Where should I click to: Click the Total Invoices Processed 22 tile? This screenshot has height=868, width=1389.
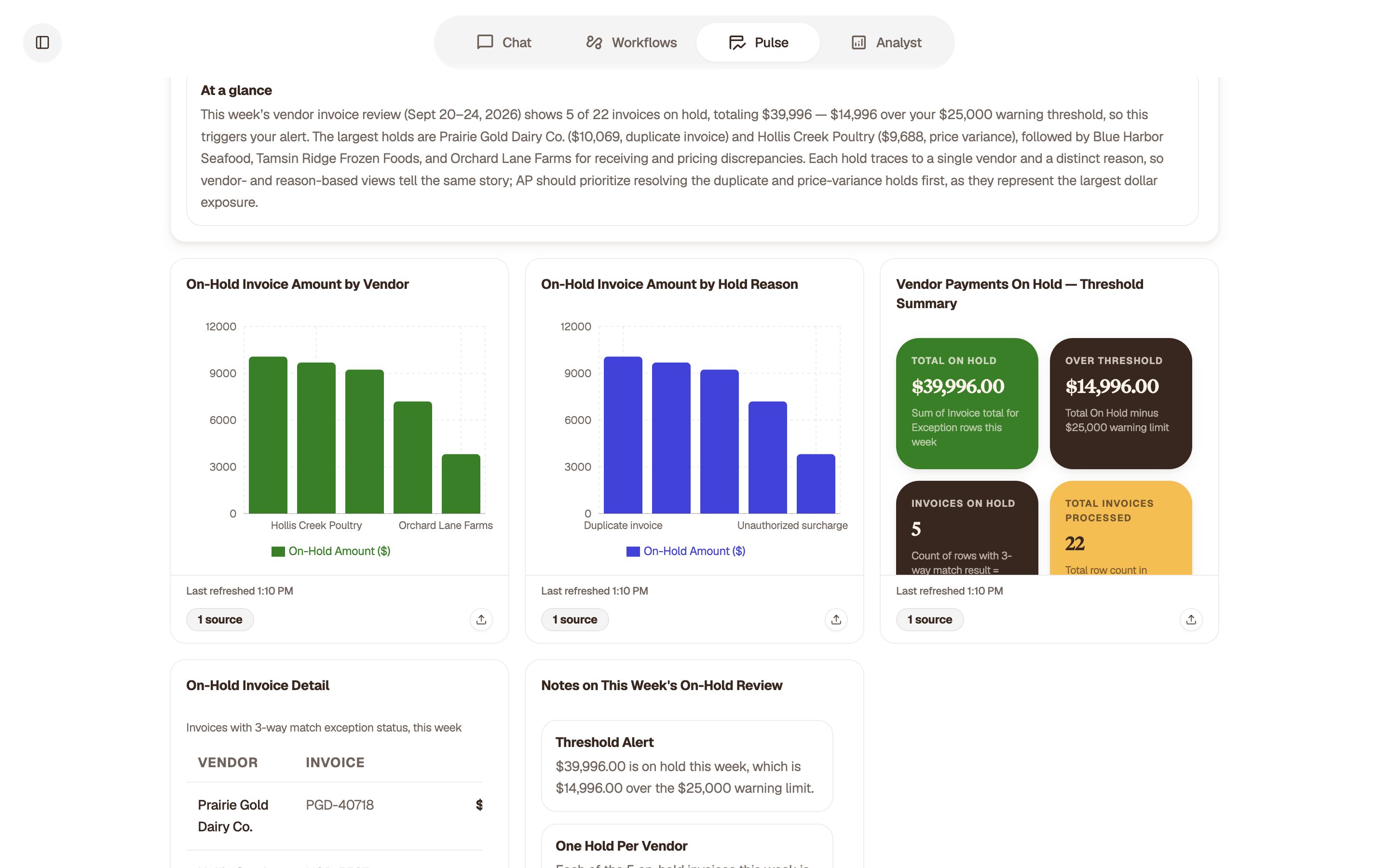point(1120,528)
